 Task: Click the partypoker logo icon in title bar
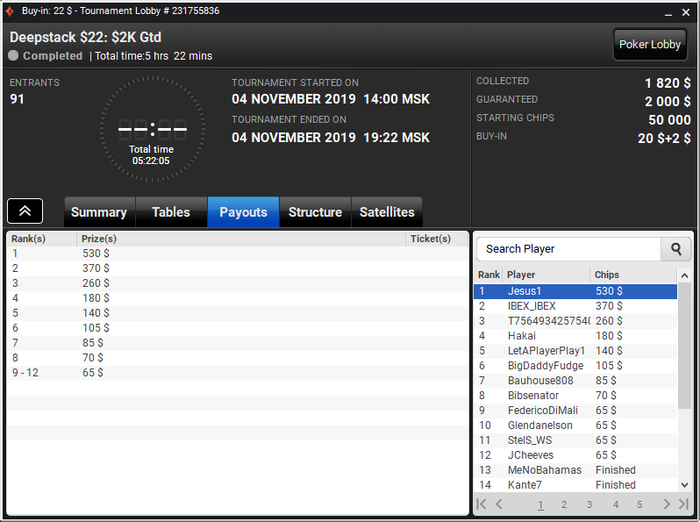click(10, 11)
